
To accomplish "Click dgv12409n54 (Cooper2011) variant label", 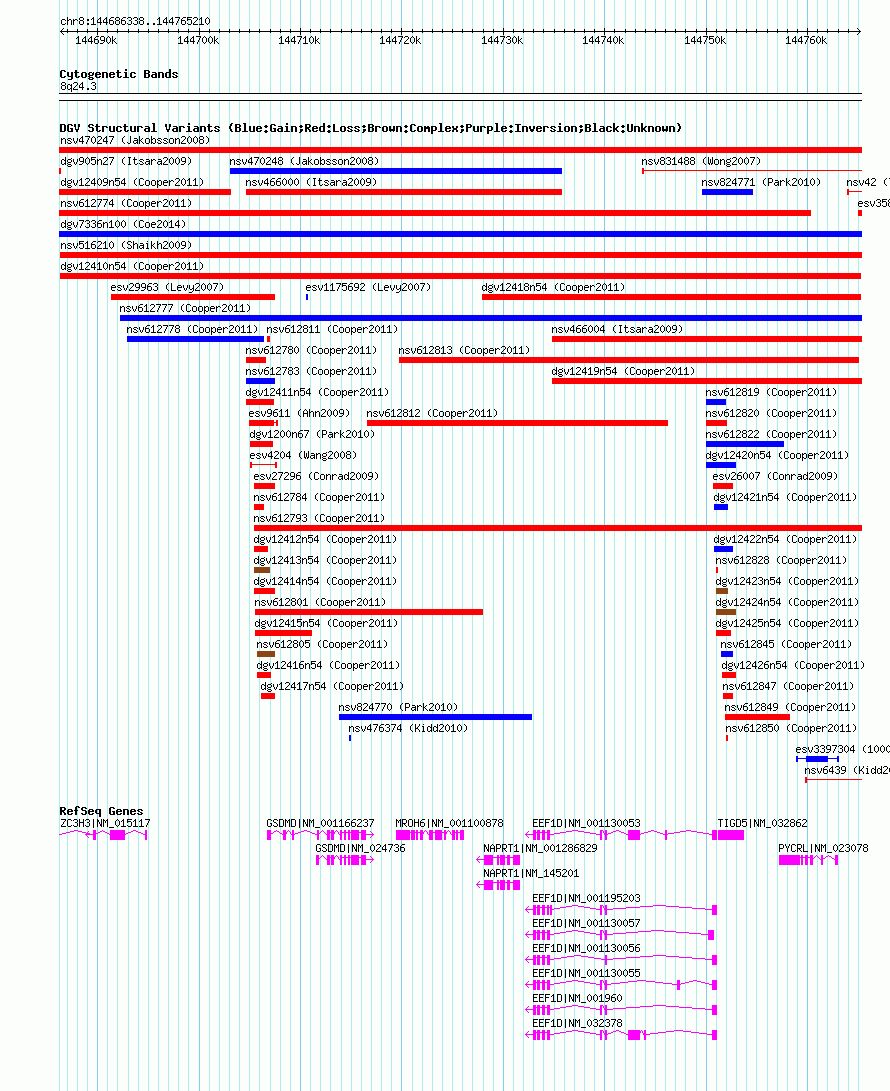I will point(132,182).
